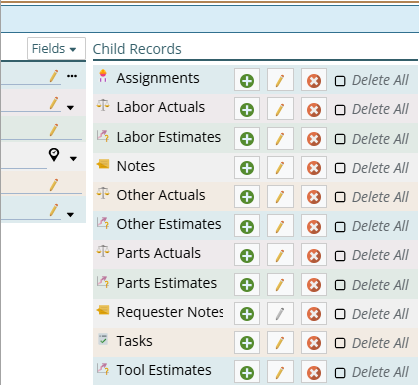The width and height of the screenshot is (419, 385).
Task: Add a new Labor Estimates record
Action: [x=247, y=138]
